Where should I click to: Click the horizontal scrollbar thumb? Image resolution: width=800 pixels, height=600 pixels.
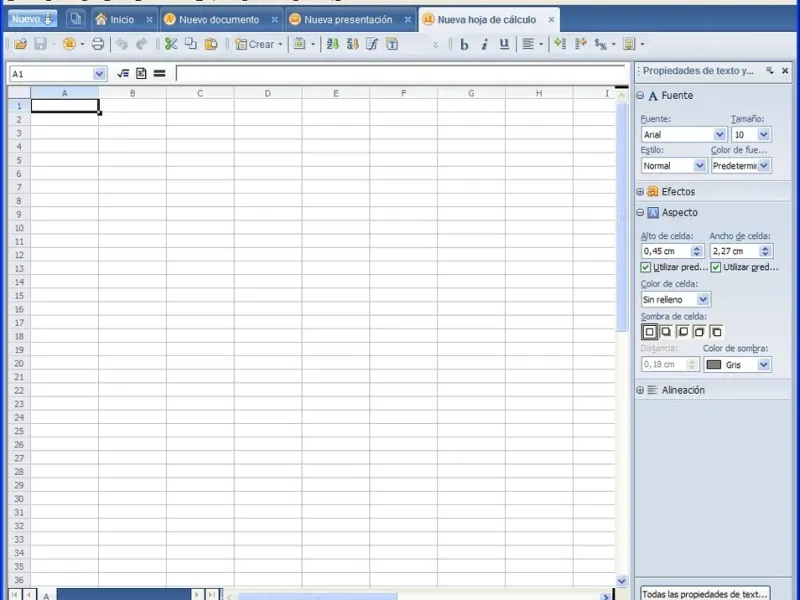[317, 596]
